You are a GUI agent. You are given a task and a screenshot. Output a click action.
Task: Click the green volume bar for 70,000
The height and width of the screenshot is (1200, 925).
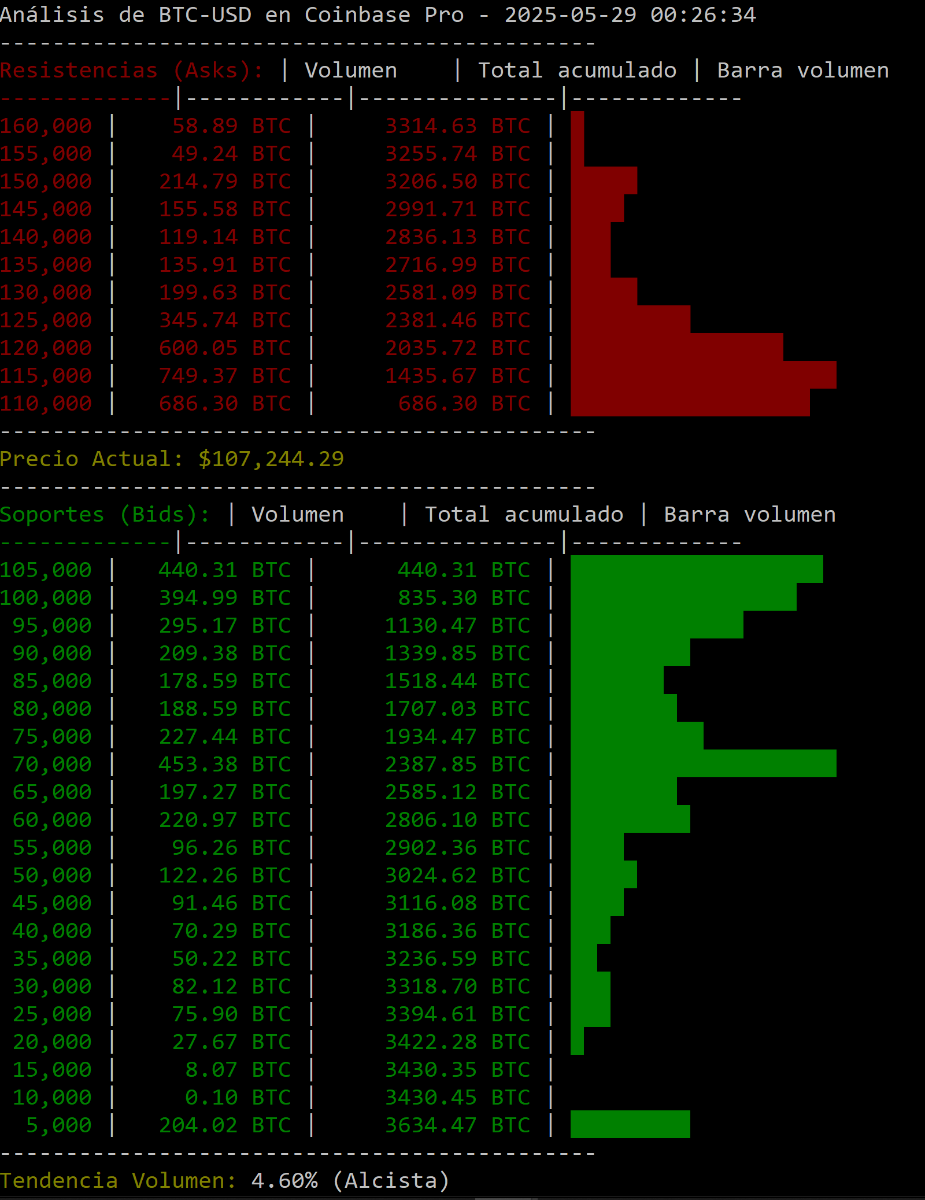point(703,763)
